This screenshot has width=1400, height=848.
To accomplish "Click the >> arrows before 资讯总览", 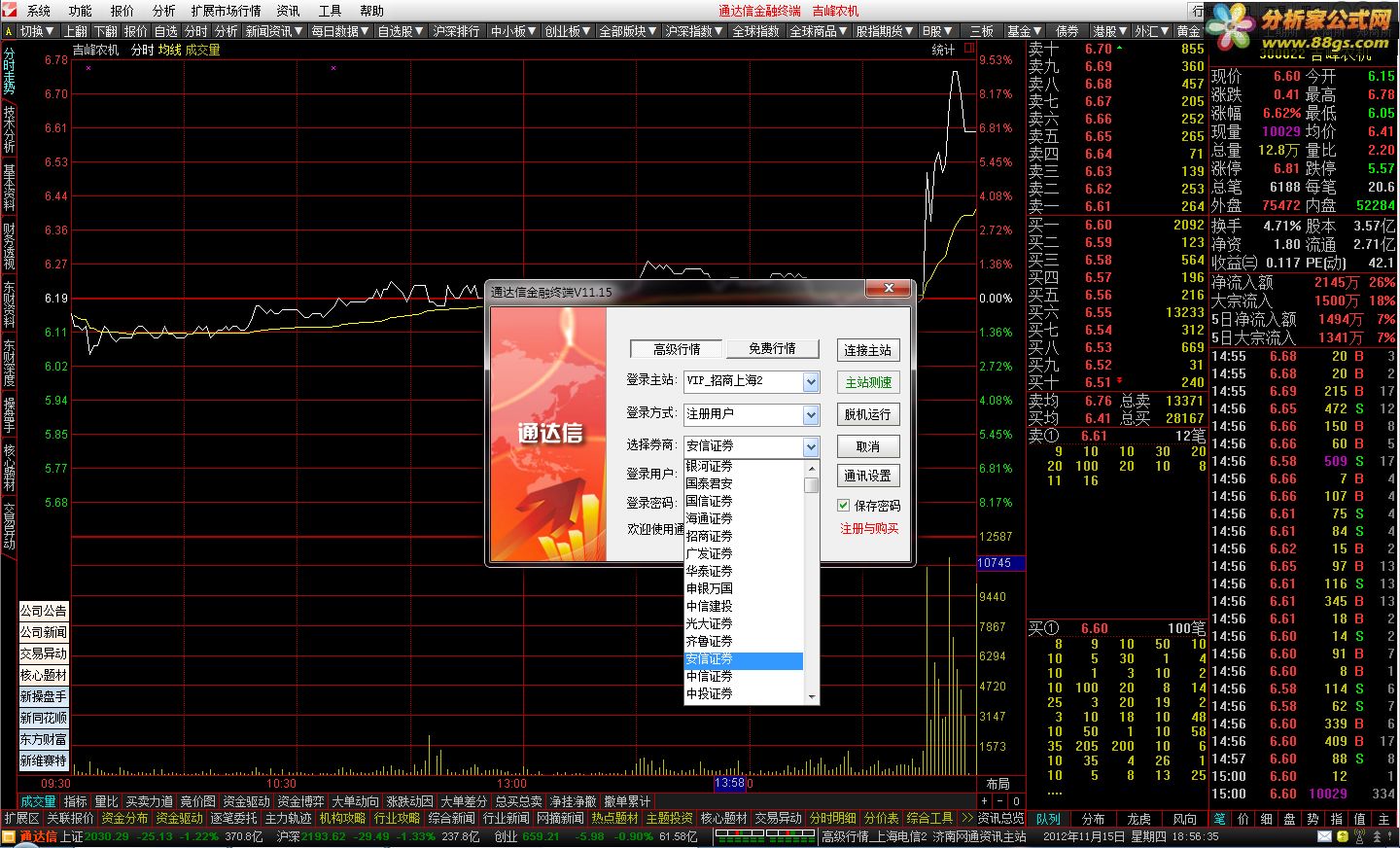I will coord(966,819).
